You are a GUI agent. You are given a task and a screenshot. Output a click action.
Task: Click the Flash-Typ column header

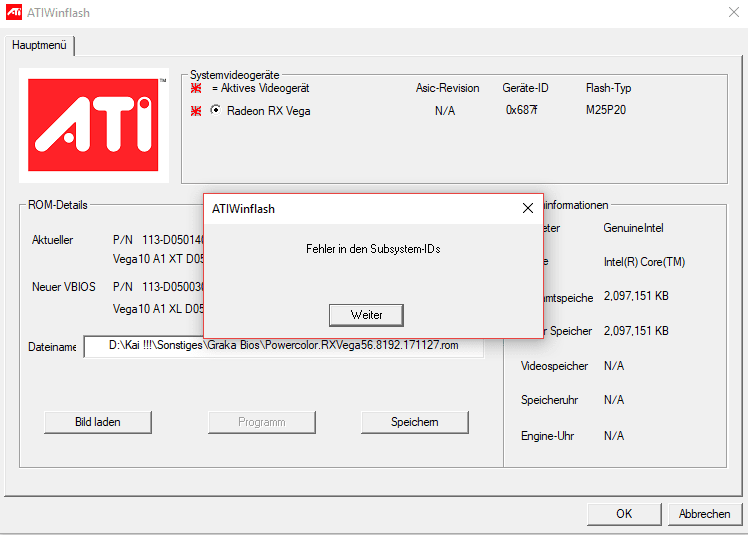[x=608, y=88]
